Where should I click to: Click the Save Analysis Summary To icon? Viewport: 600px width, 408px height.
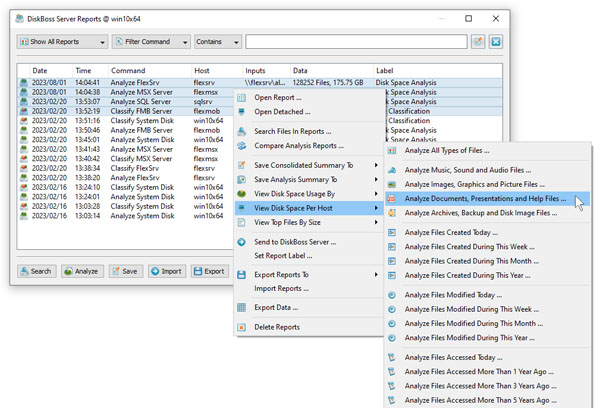pos(241,180)
